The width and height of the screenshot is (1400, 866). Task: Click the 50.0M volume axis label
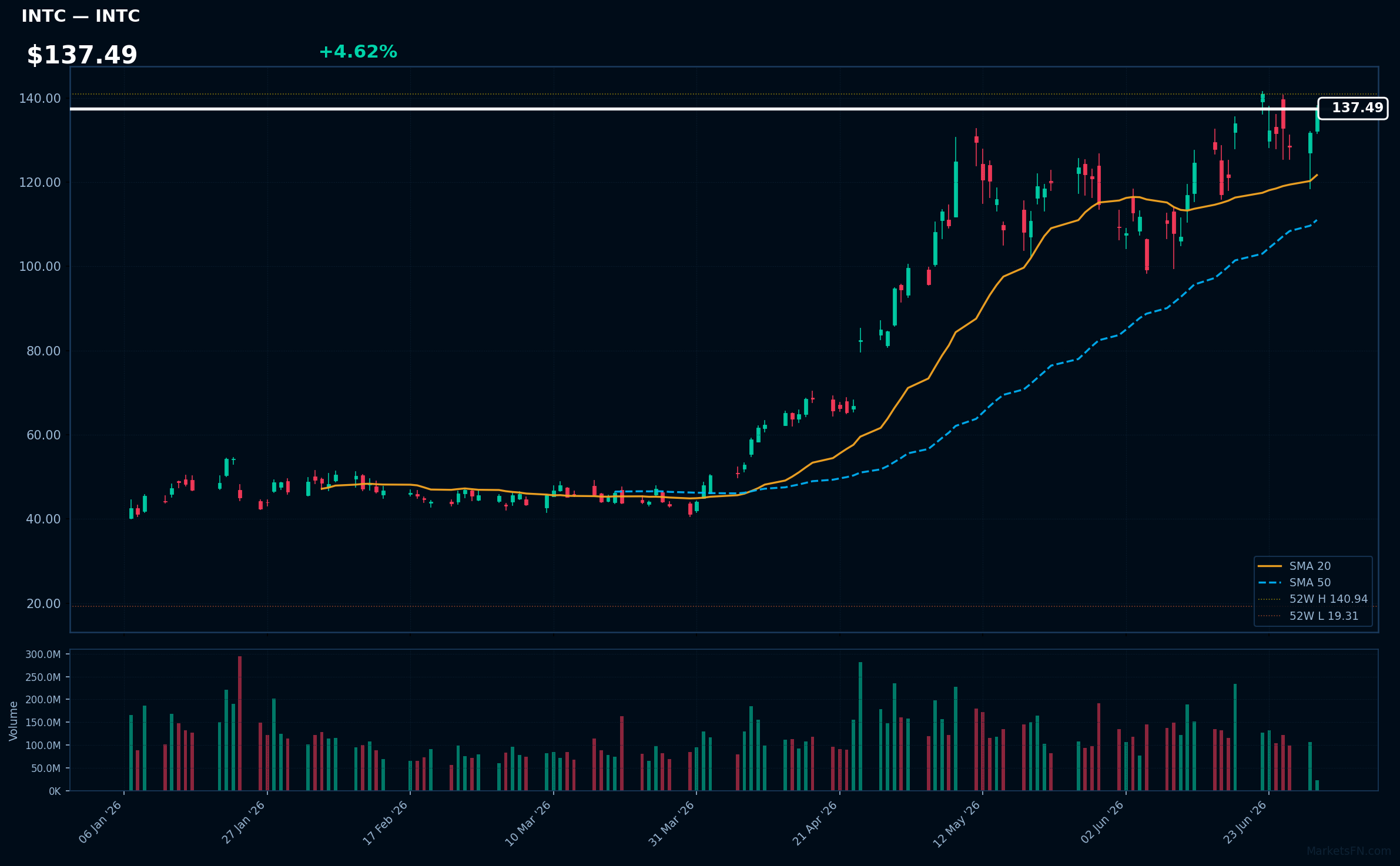click(45, 768)
